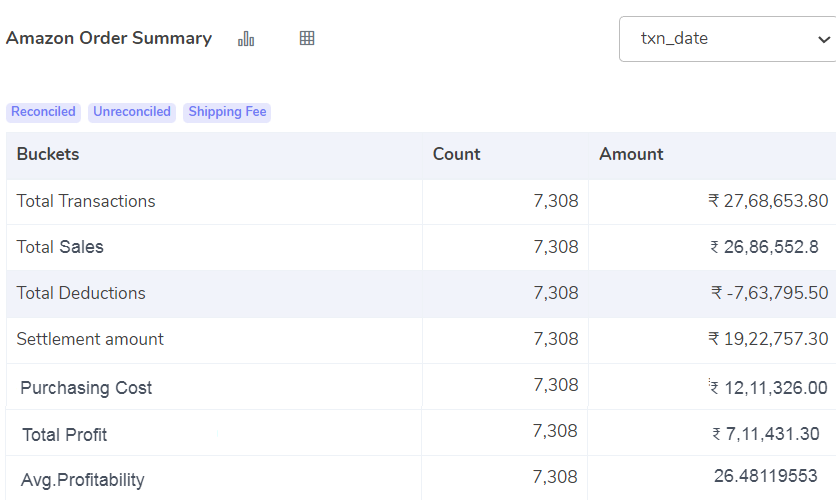Click the Count column header
The image size is (836, 500).
pyautogui.click(x=456, y=154)
